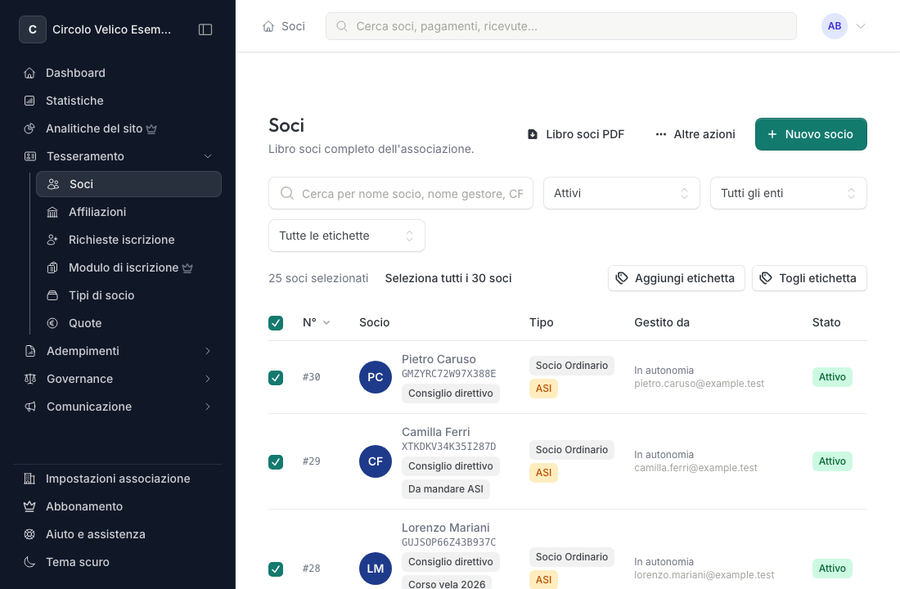
Task: Expand the Adempimenti section
Action: click(118, 351)
